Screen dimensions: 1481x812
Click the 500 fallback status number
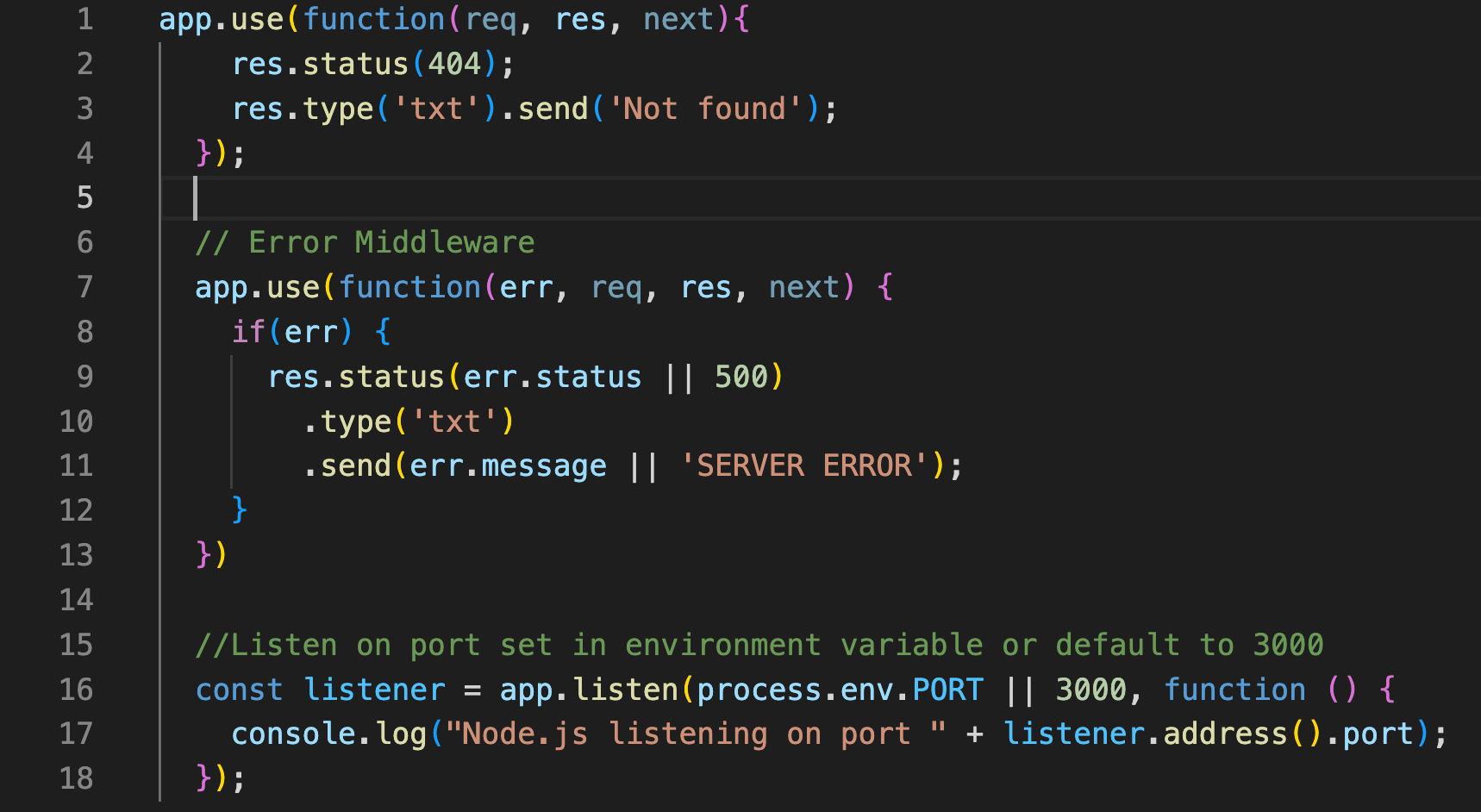pyautogui.click(x=740, y=377)
